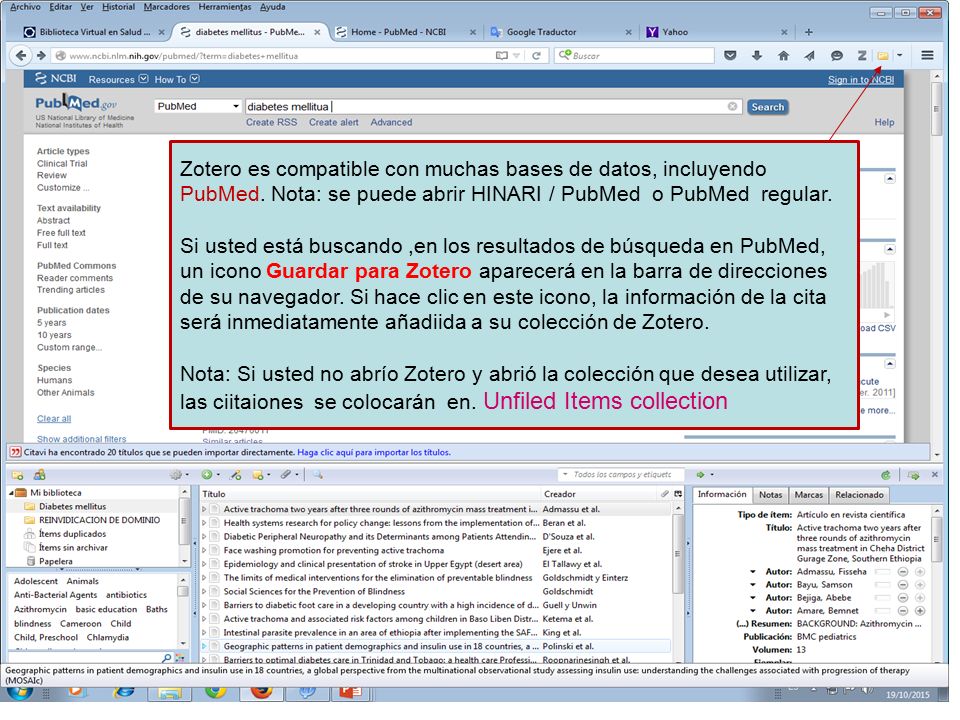Expand the NCBI How To menu
This screenshot has height=720, width=960.
tap(177, 80)
